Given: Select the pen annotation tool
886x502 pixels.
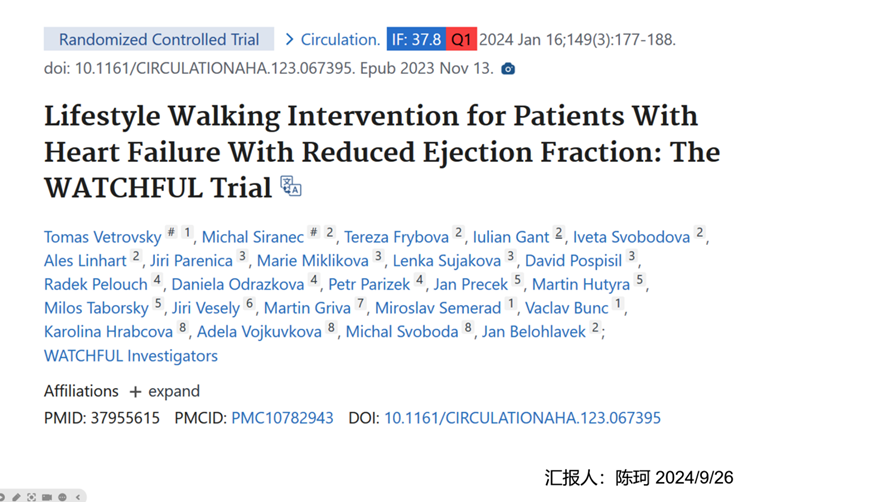Looking at the screenshot, I should 17,497.
